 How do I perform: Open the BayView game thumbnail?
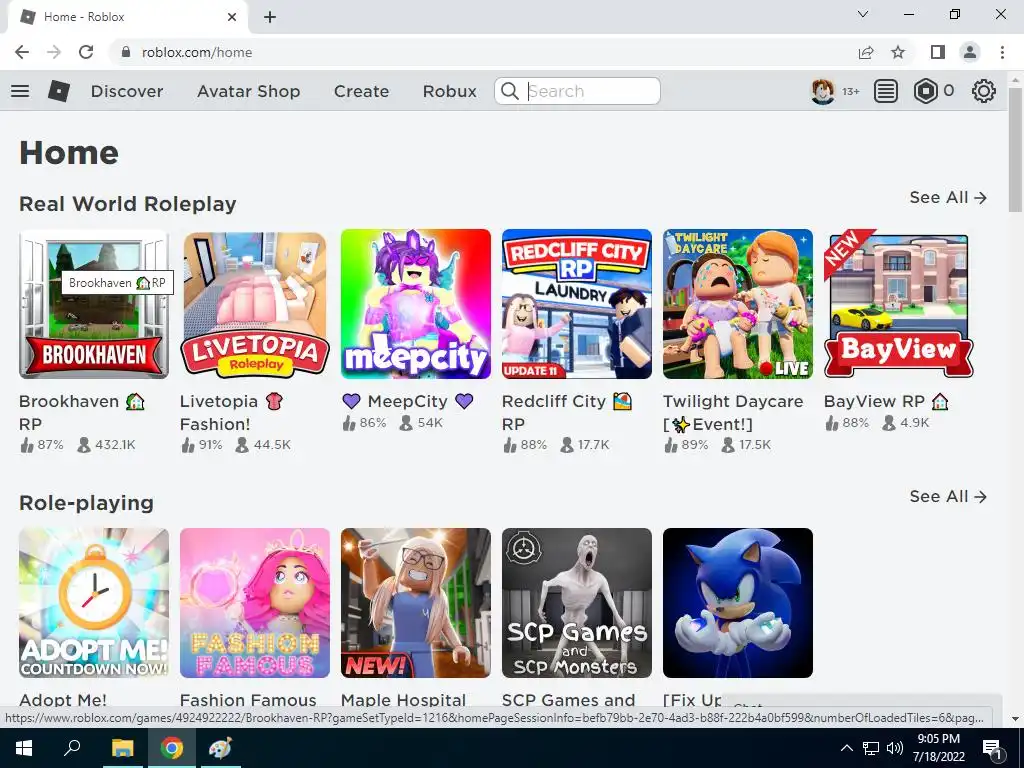[x=899, y=304]
